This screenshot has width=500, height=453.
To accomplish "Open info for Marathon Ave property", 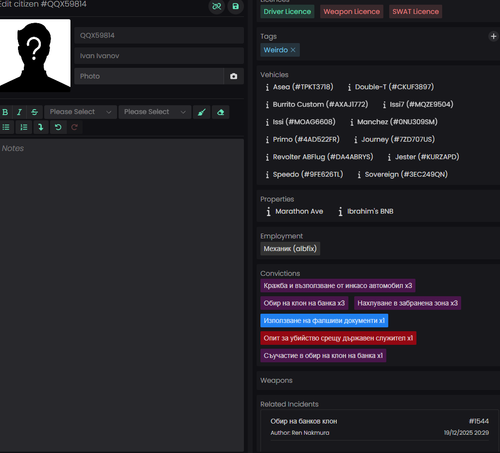I will (268, 212).
